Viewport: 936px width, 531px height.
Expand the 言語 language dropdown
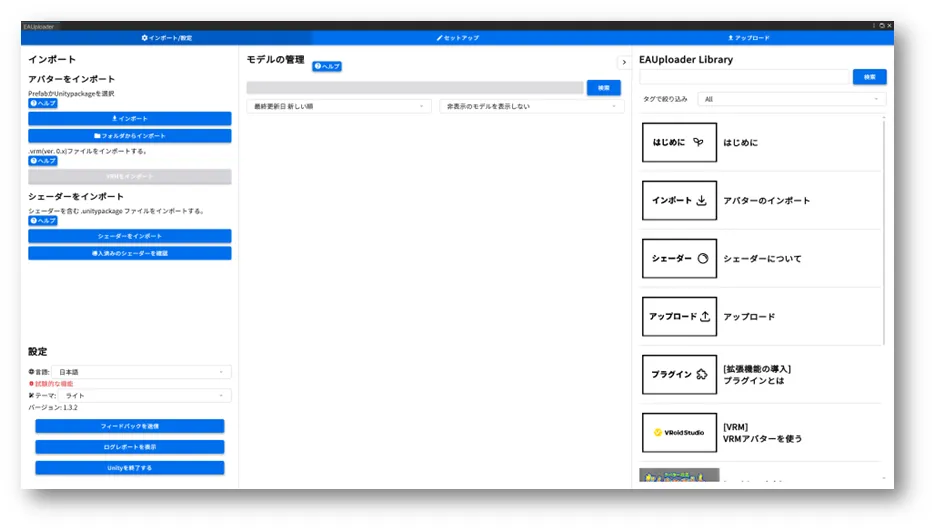click(x=142, y=372)
